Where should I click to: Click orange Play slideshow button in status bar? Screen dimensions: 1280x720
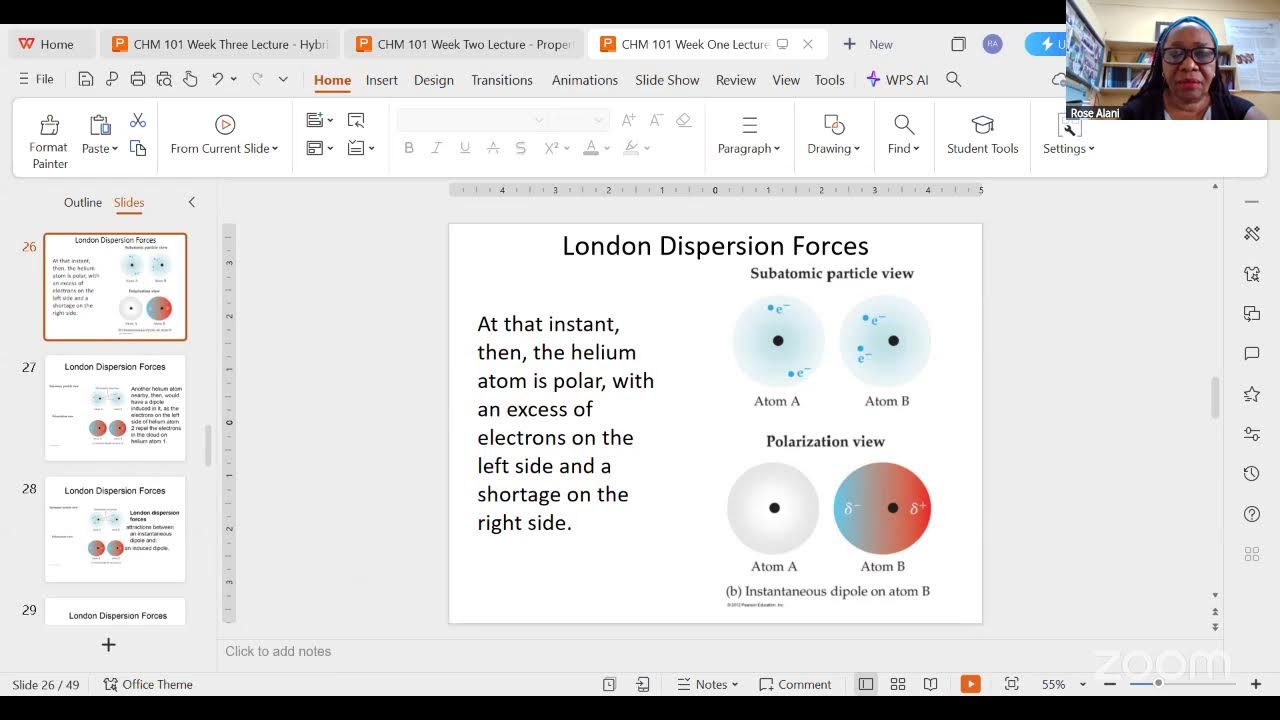pyautogui.click(x=970, y=684)
